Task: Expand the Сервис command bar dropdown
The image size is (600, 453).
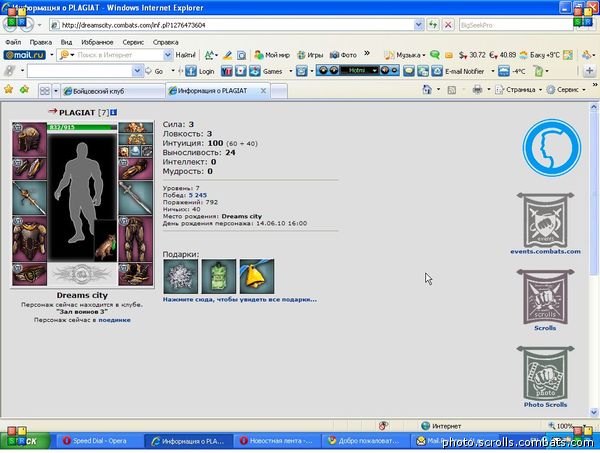Action: click(584, 90)
